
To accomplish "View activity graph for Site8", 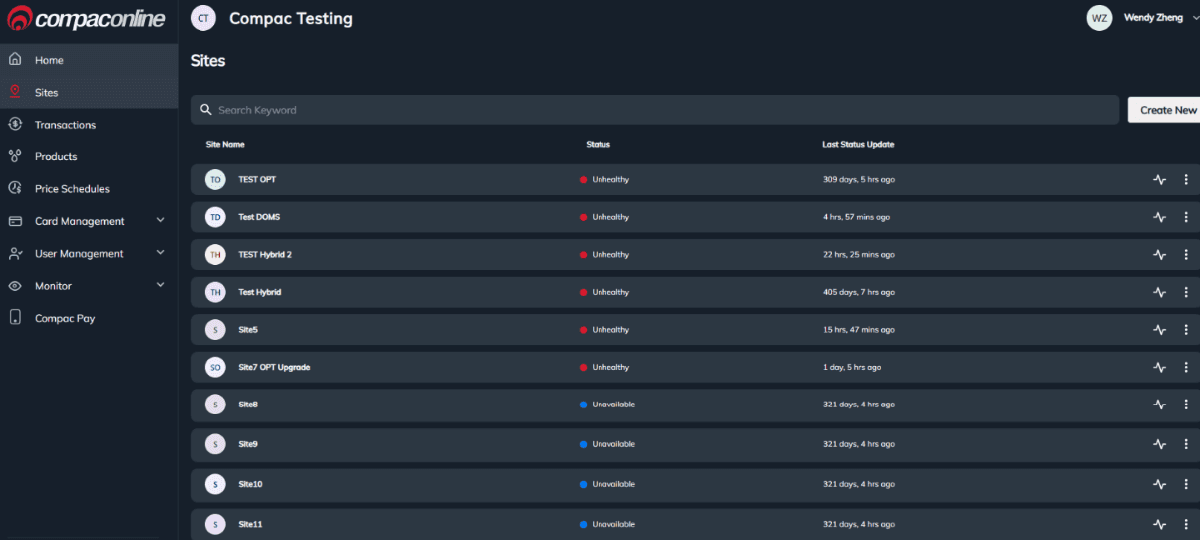I will coord(1159,405).
